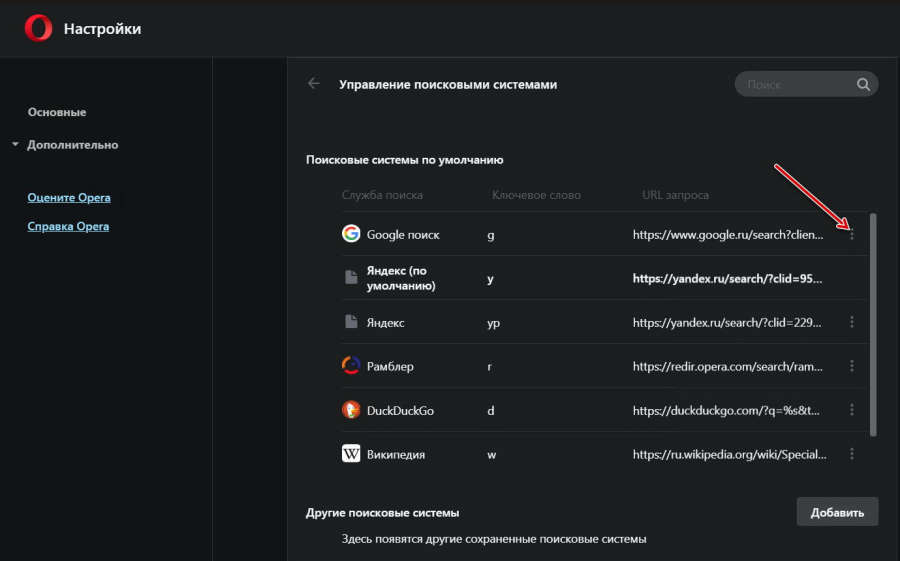This screenshot has height=561, width=900.
Task: Click the duckduckgo.com URL
Action: point(726,411)
